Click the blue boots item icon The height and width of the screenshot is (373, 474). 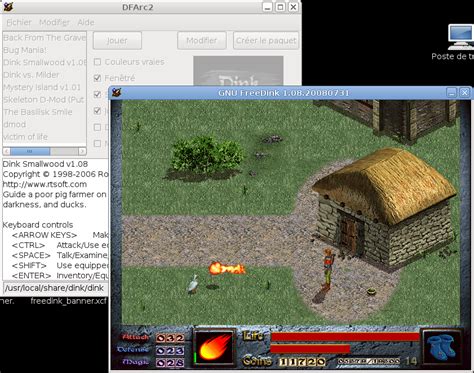442,347
